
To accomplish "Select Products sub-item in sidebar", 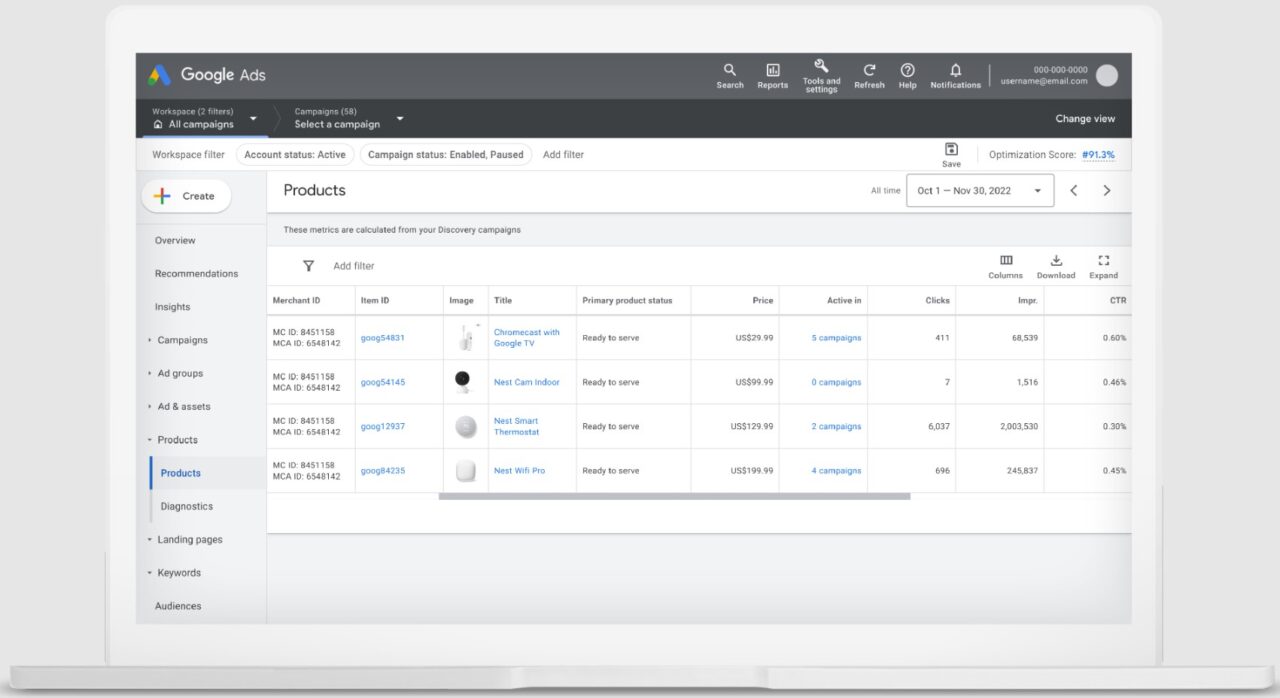I will click(x=181, y=473).
